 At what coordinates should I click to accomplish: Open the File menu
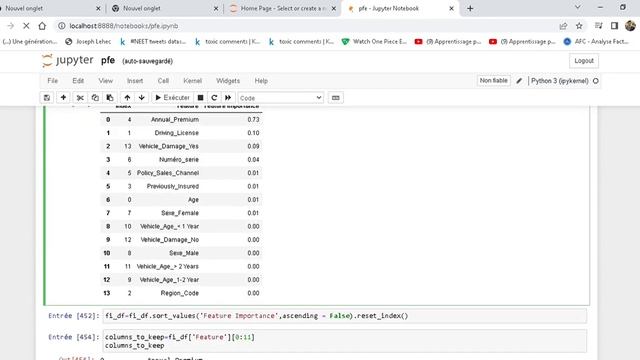pyautogui.click(x=53, y=81)
